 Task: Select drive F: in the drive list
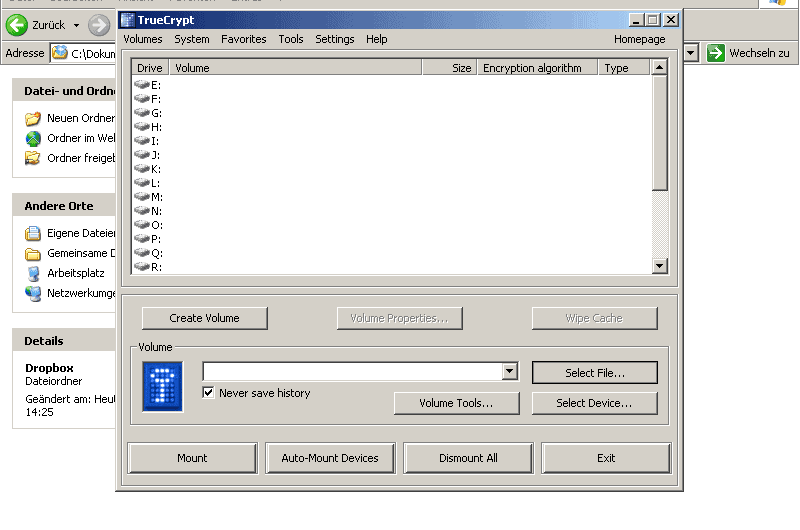(147, 99)
